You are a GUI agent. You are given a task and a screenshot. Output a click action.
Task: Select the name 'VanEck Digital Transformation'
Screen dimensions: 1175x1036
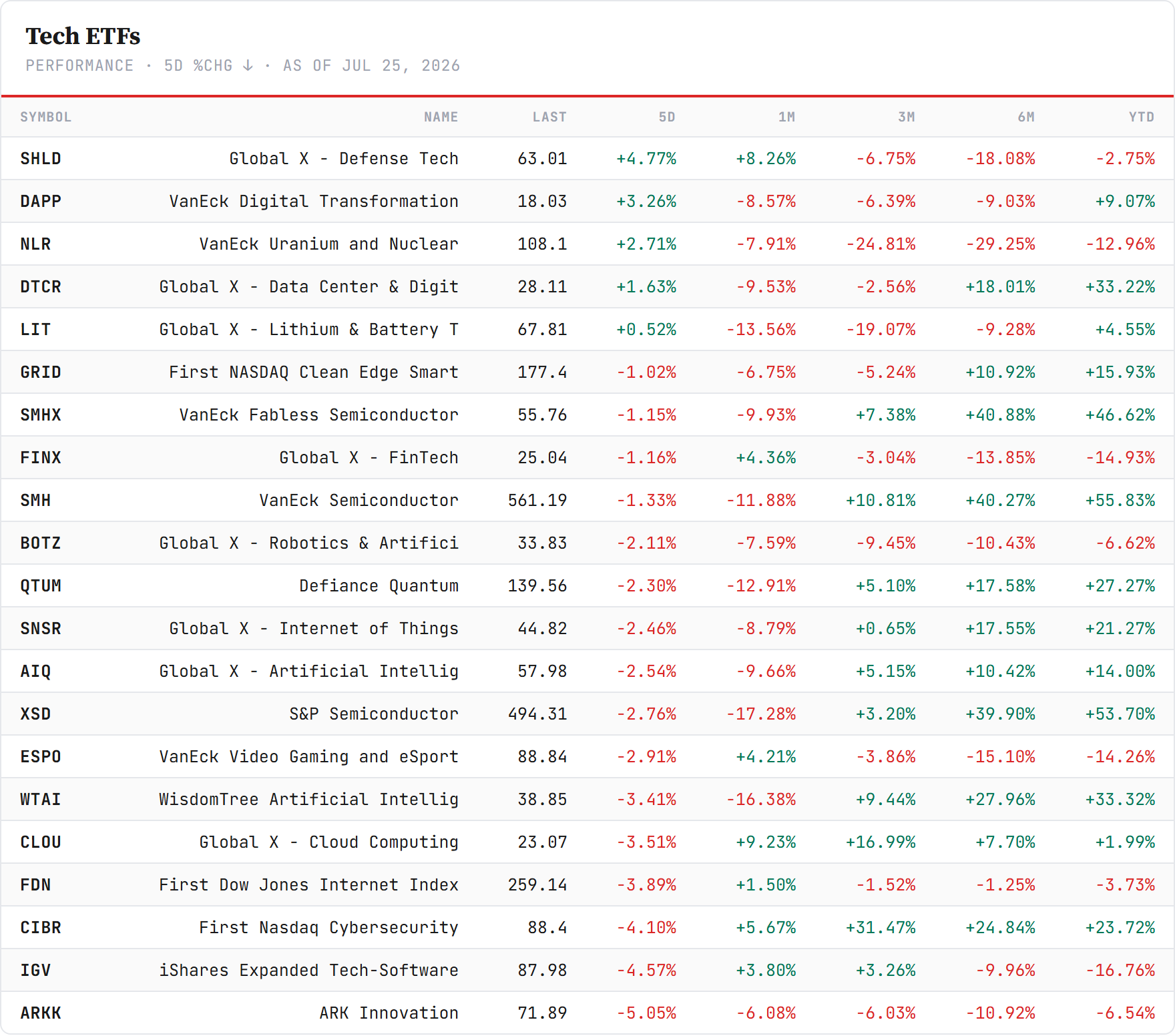pos(314,202)
